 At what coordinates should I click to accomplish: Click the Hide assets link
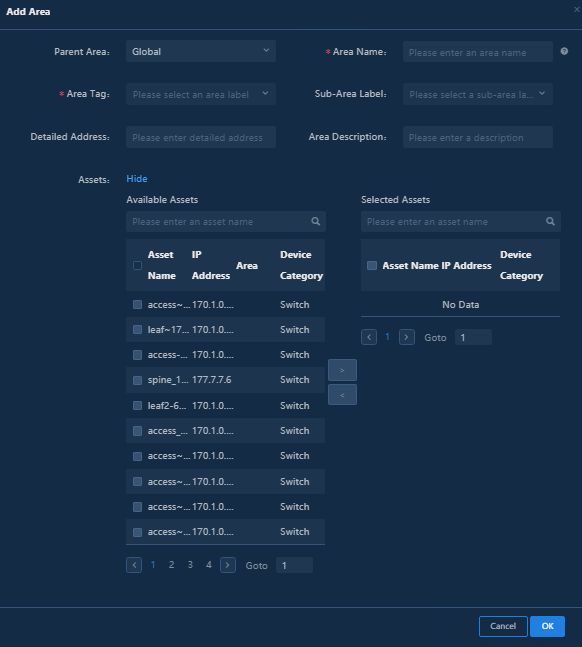click(137, 179)
